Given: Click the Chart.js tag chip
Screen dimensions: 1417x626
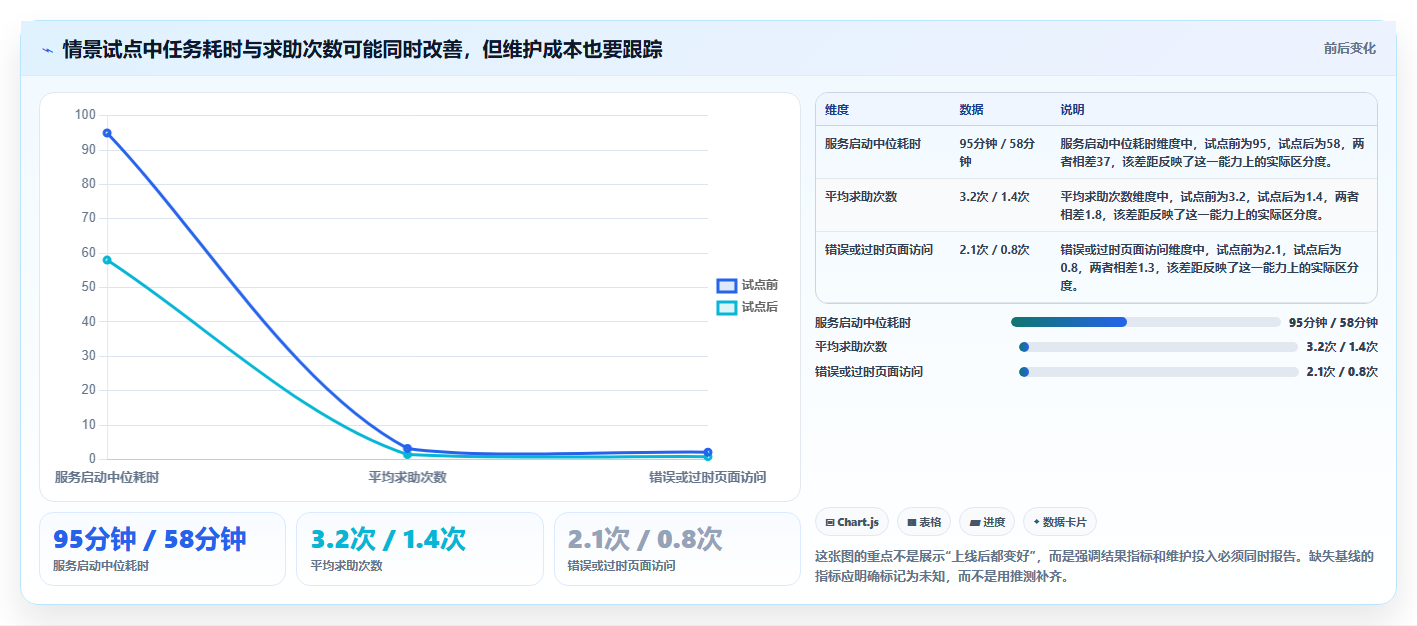Looking at the screenshot, I should click(852, 522).
